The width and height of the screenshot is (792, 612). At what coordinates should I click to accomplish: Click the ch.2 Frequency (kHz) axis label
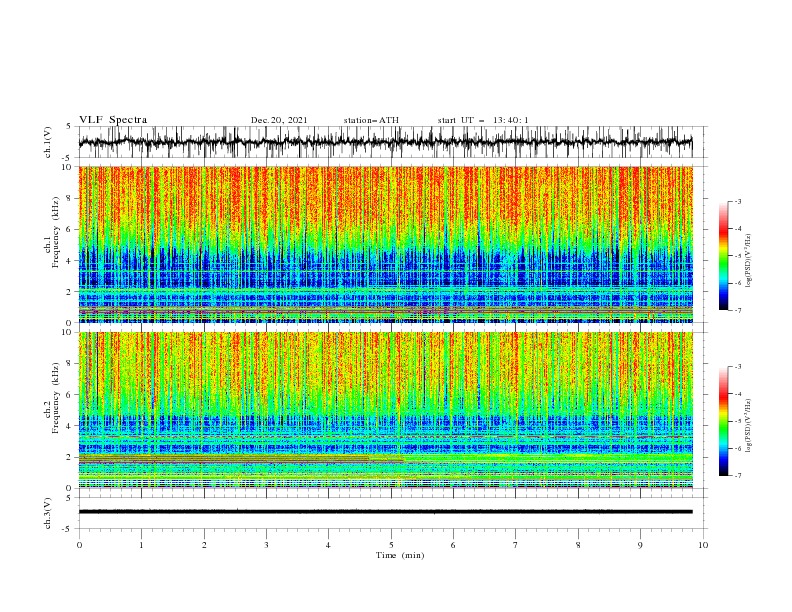point(52,398)
